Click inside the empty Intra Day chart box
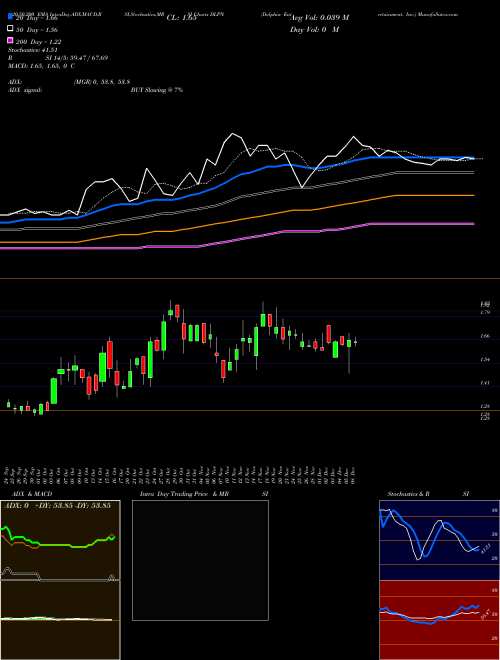Screen dimensions: 500x660 pyautogui.click(x=200, y=560)
